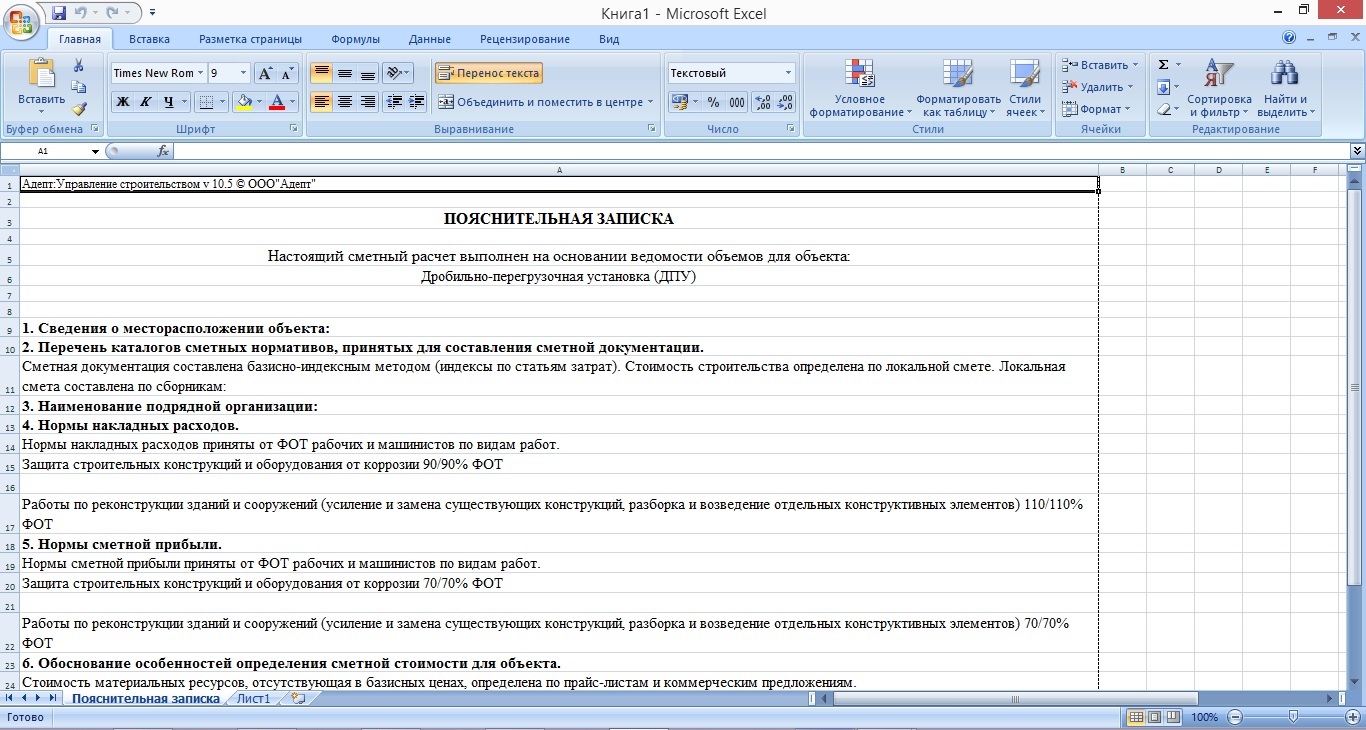Image resolution: width=1366 pixels, height=730 pixels.
Task: Switch to Page Layout view in status bar
Action: coord(1154,717)
